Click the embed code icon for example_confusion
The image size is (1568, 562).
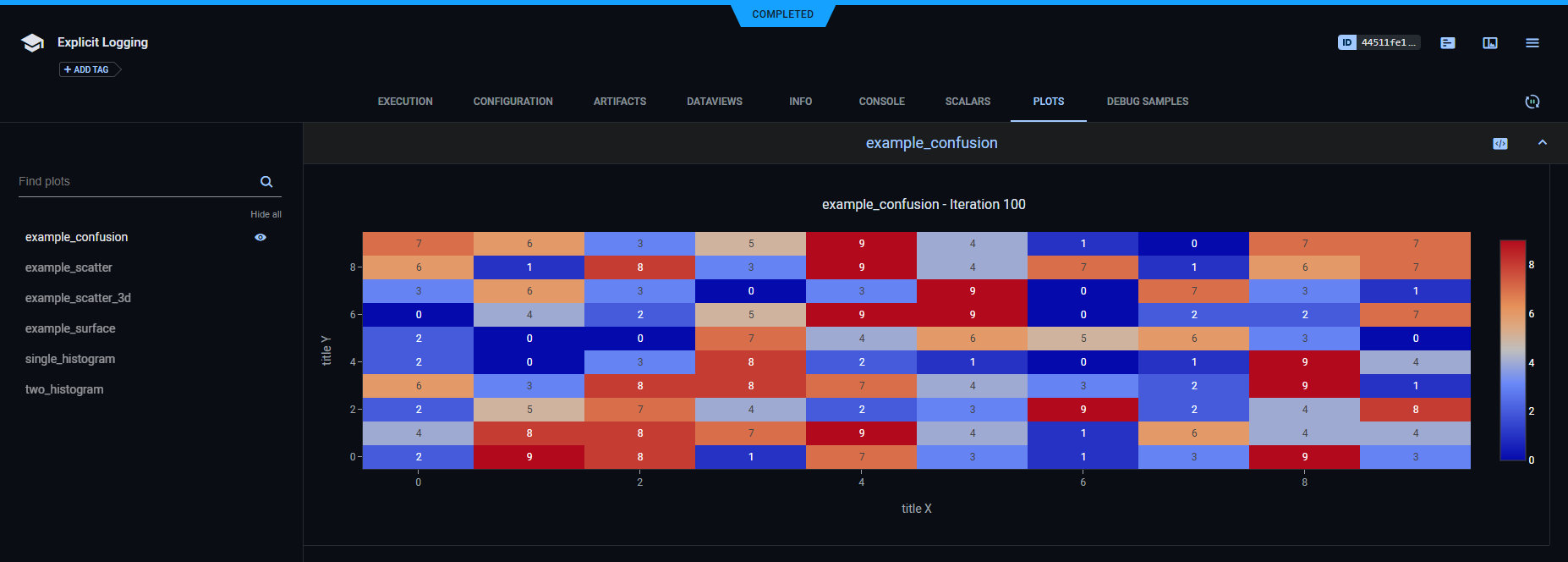1500,144
